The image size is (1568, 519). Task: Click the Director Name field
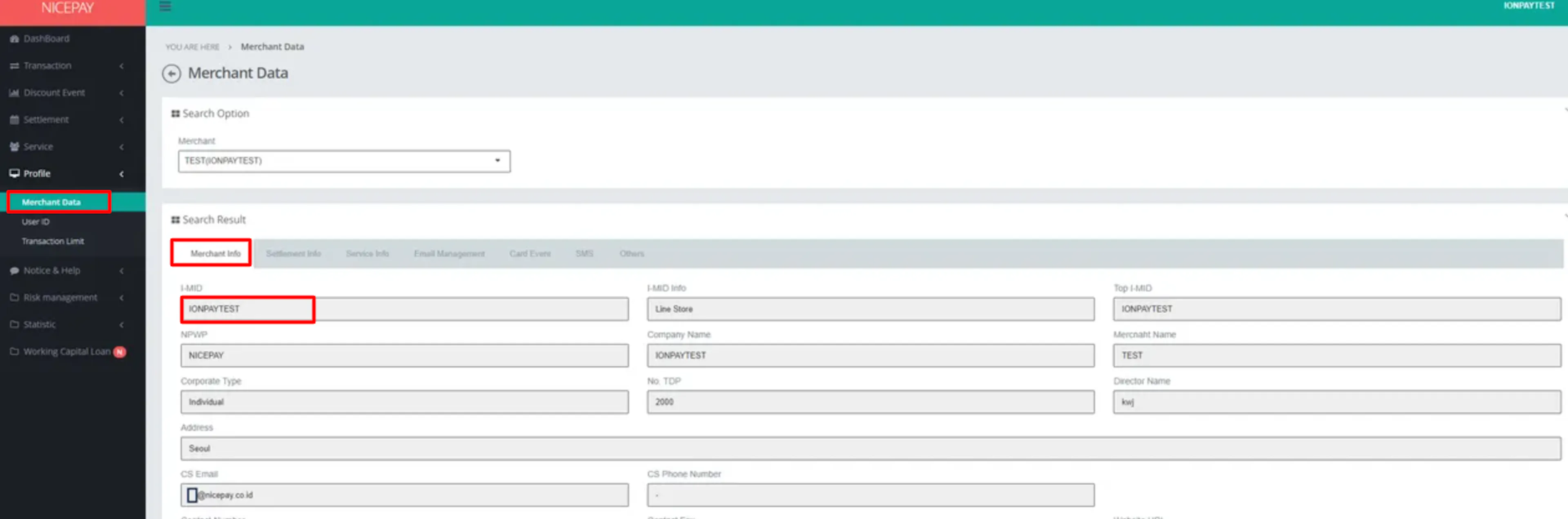point(1337,402)
